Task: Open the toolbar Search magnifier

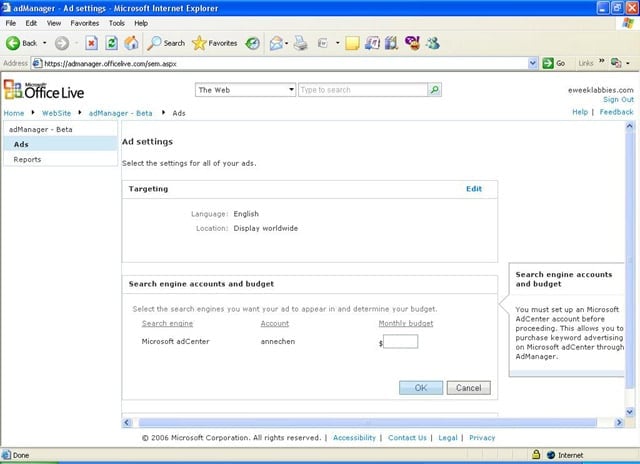Action: click(154, 43)
